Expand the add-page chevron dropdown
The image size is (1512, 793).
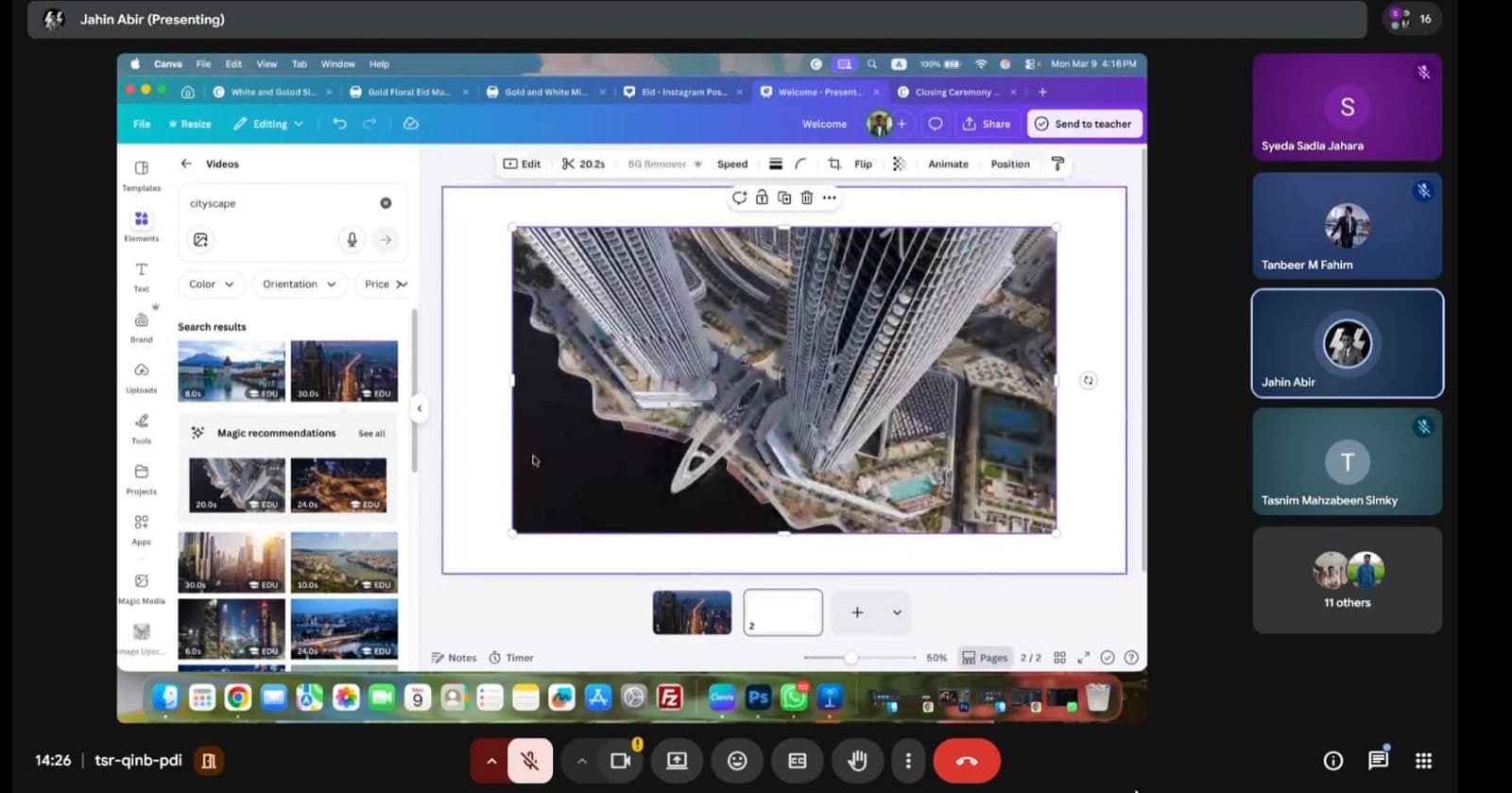pyautogui.click(x=897, y=612)
